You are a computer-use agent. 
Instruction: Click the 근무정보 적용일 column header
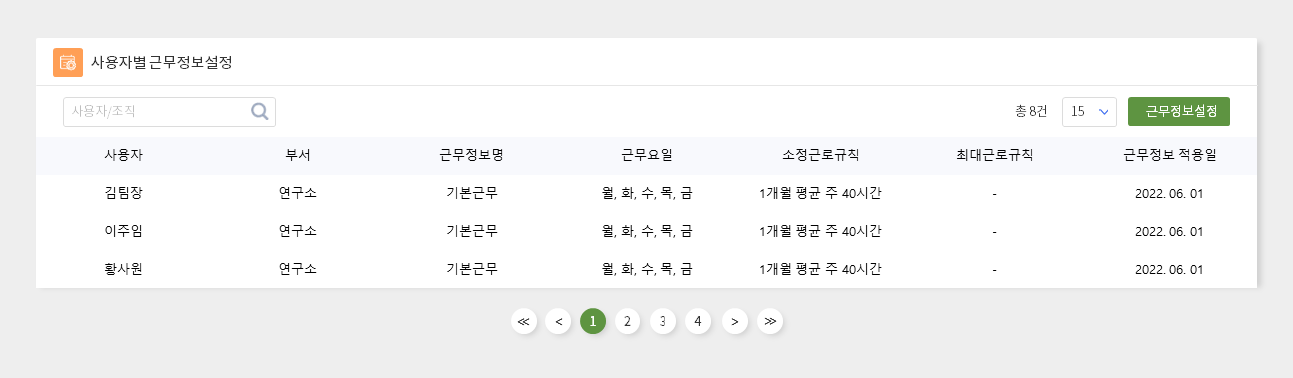click(1169, 156)
